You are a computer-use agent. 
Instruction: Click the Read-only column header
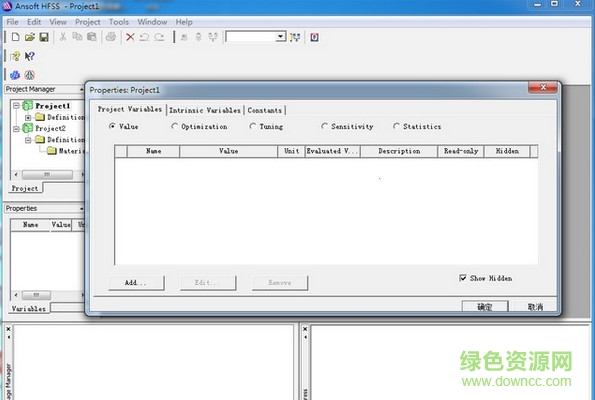(x=461, y=151)
